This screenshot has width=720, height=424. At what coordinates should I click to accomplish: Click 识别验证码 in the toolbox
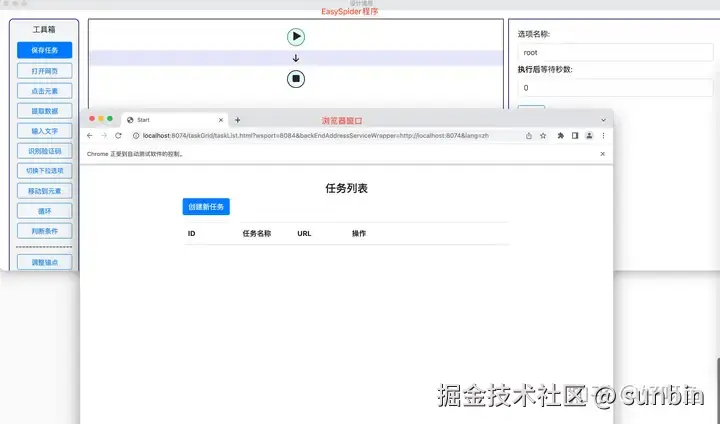[x=45, y=151]
